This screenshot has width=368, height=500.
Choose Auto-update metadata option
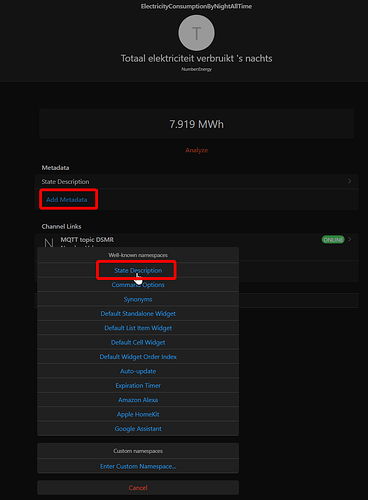point(138,371)
